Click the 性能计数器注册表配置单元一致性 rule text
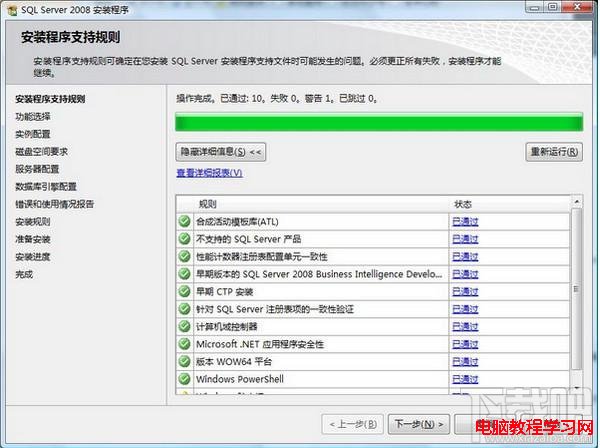This screenshot has width=600, height=448. pos(262,257)
